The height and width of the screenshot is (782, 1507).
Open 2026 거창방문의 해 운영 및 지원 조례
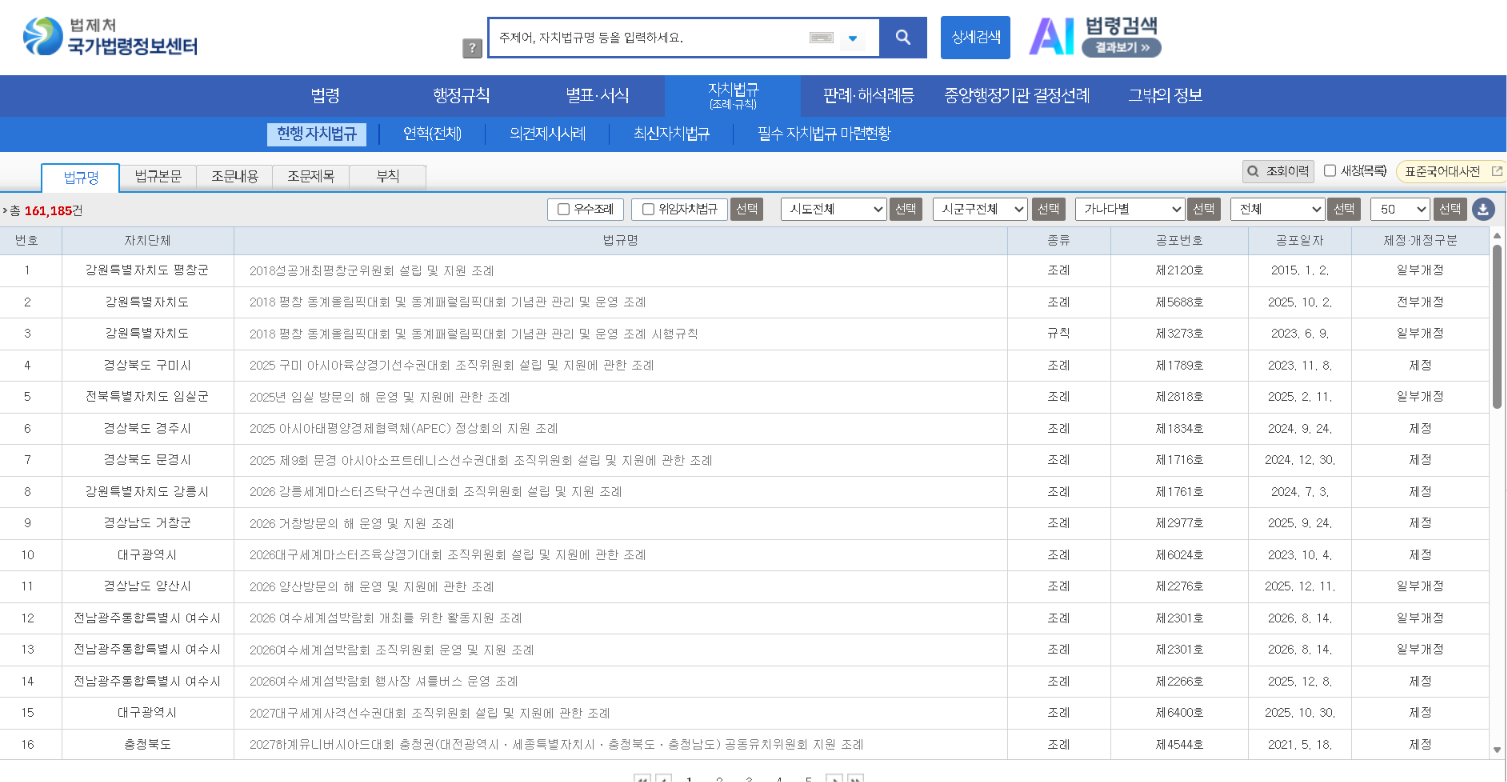click(351, 523)
